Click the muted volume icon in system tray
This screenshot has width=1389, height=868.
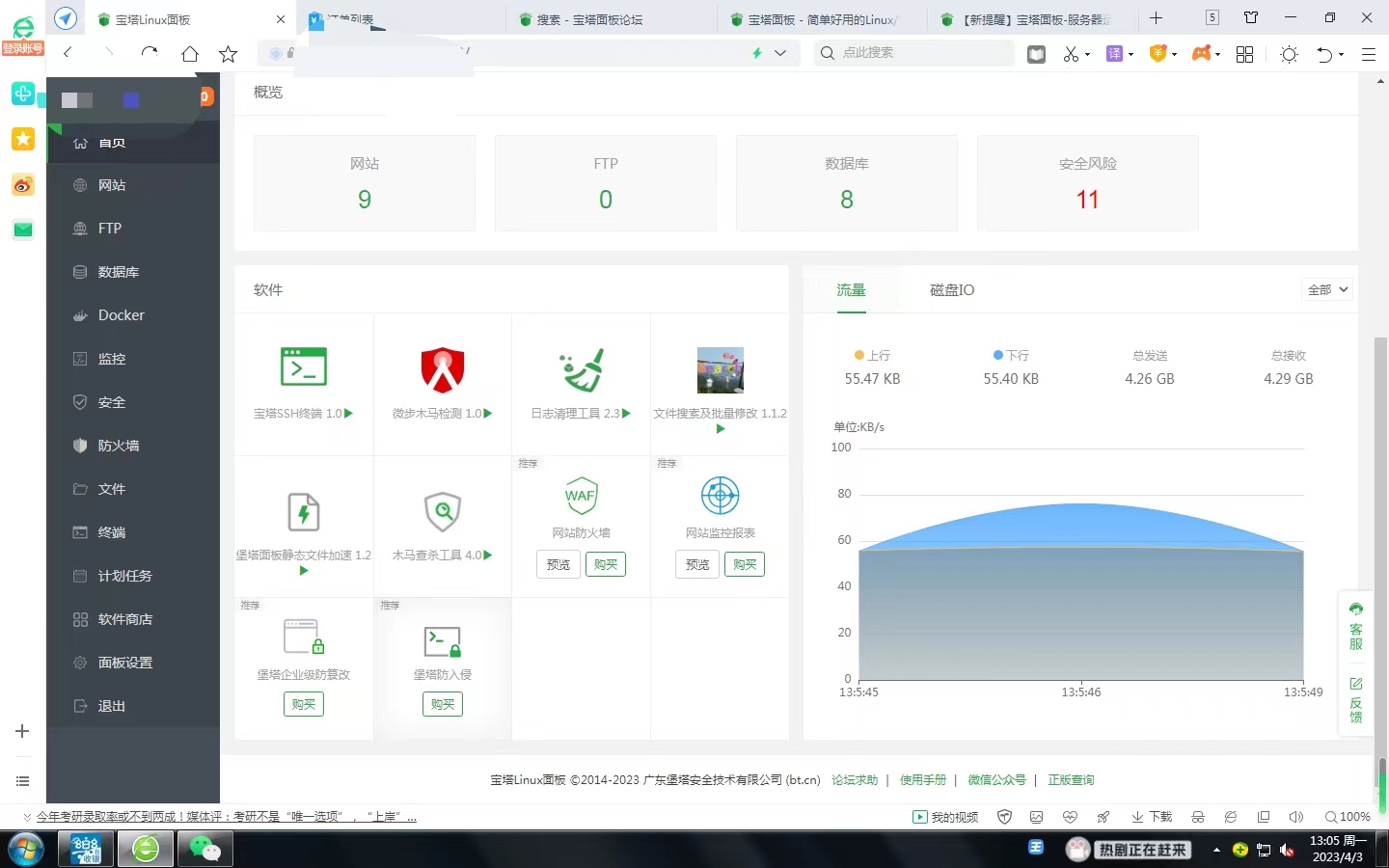[x=1287, y=850]
